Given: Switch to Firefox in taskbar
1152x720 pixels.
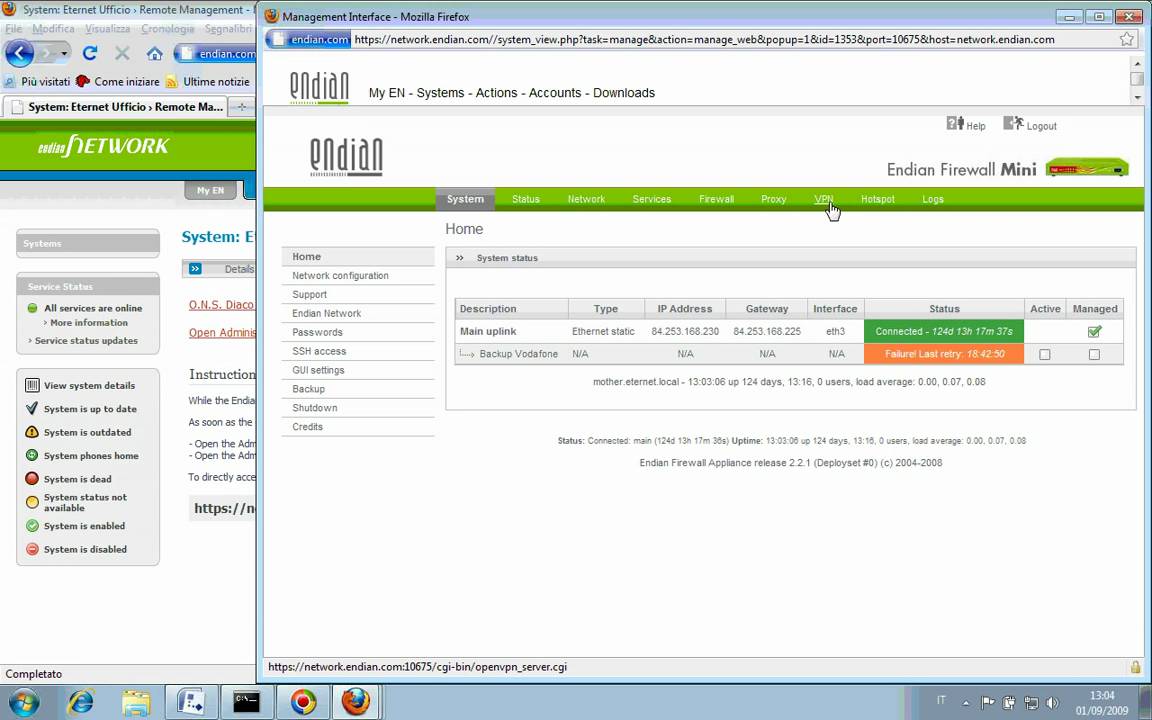Looking at the screenshot, I should click(x=356, y=702).
